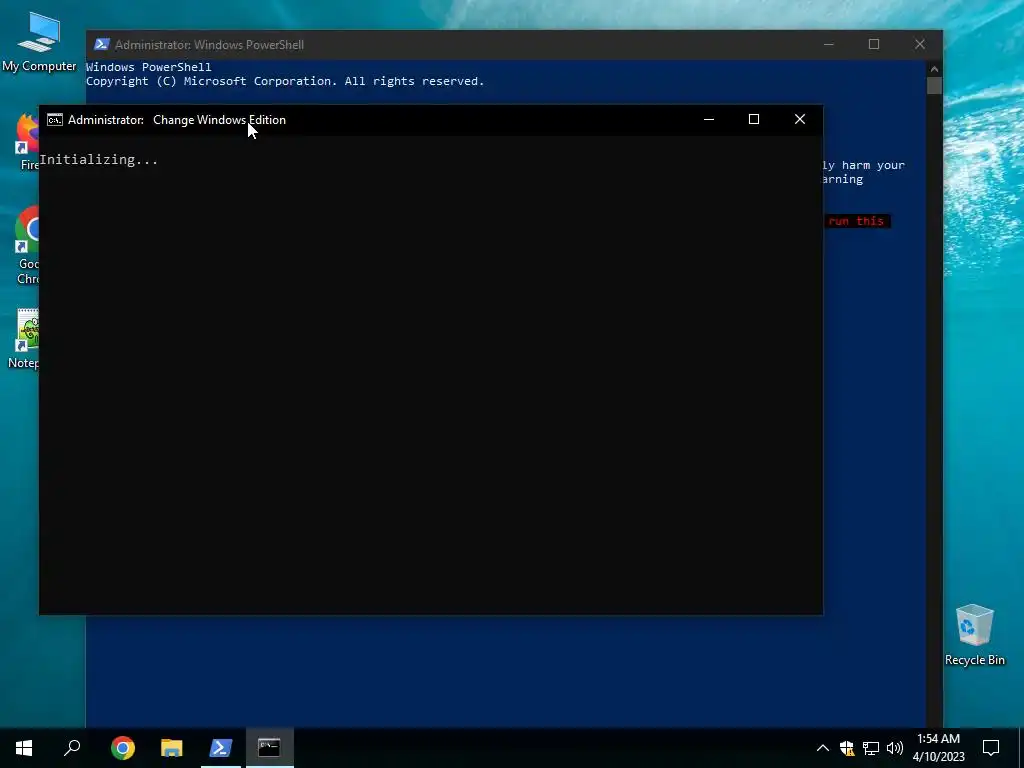Open taskbar search magnifier

tap(72, 748)
